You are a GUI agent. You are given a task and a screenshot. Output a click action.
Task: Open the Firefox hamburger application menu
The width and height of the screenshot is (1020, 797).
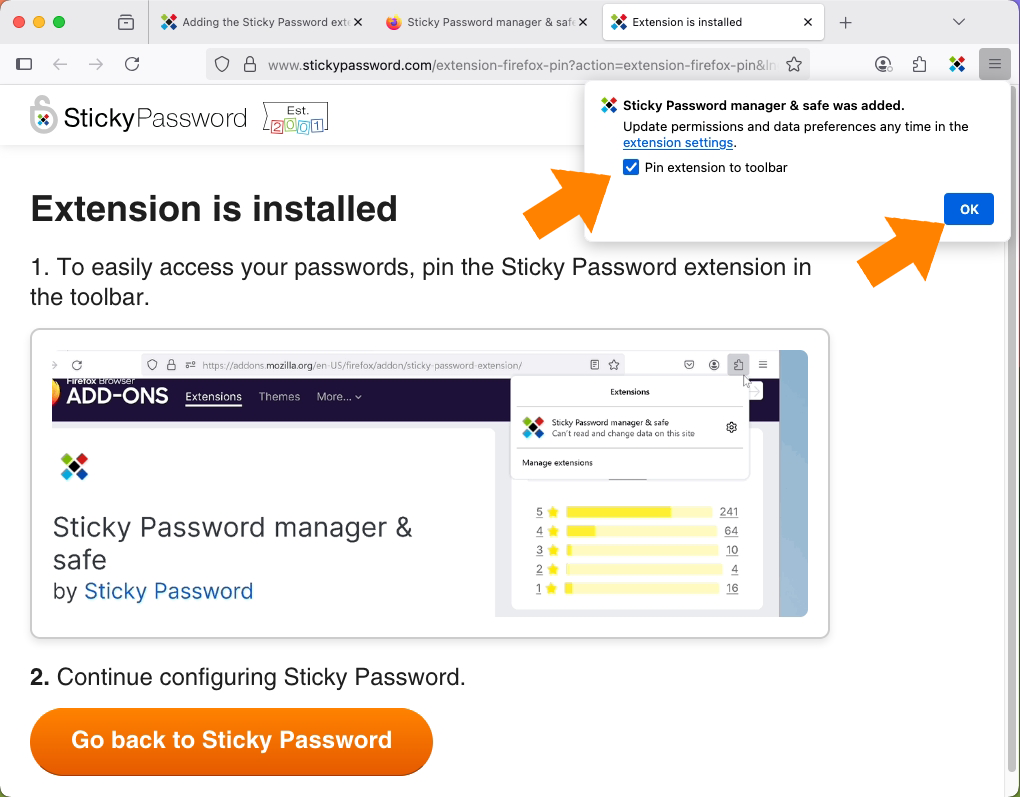pos(995,64)
